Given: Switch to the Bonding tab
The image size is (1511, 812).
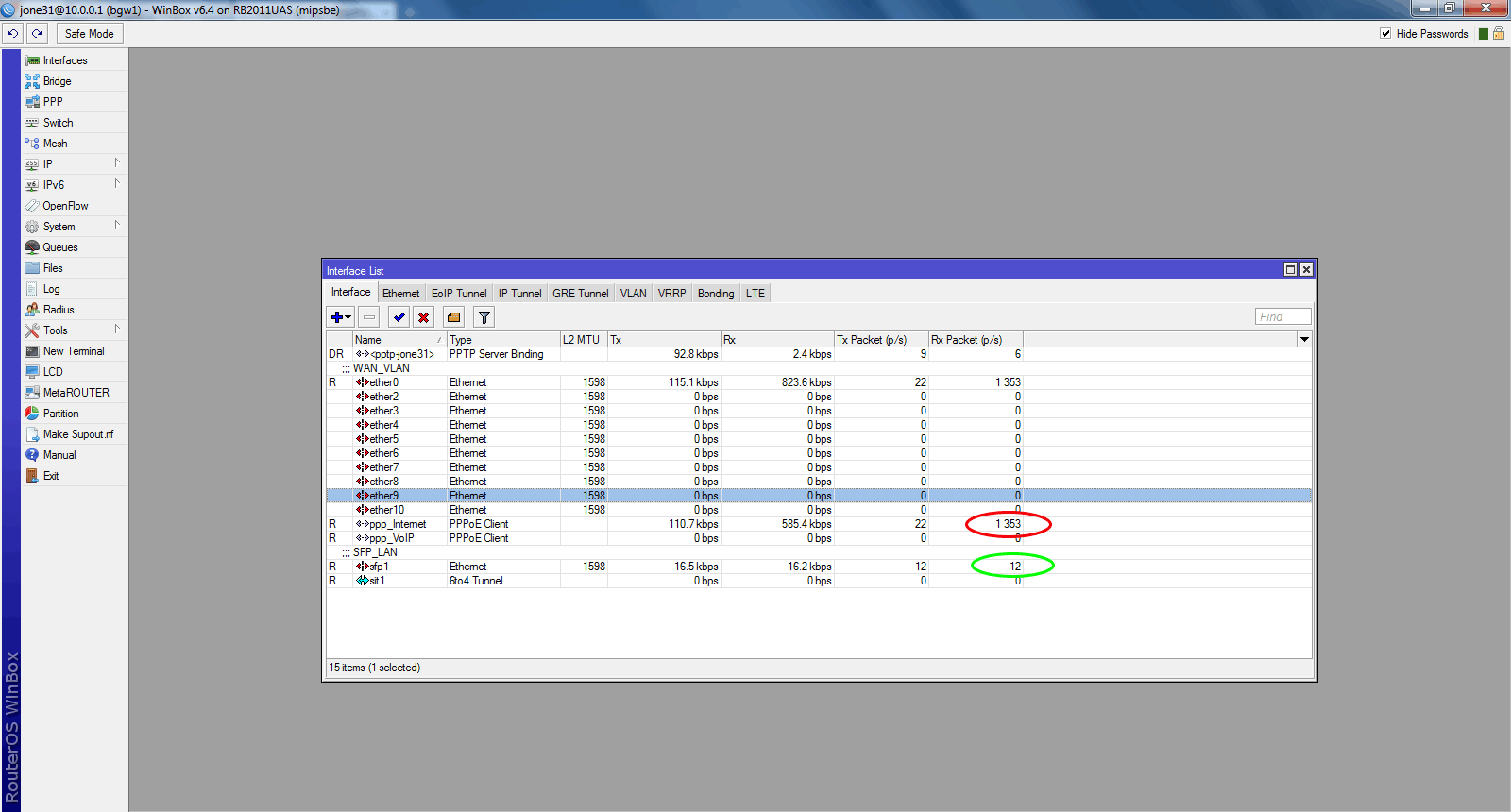Looking at the screenshot, I should tap(716, 294).
